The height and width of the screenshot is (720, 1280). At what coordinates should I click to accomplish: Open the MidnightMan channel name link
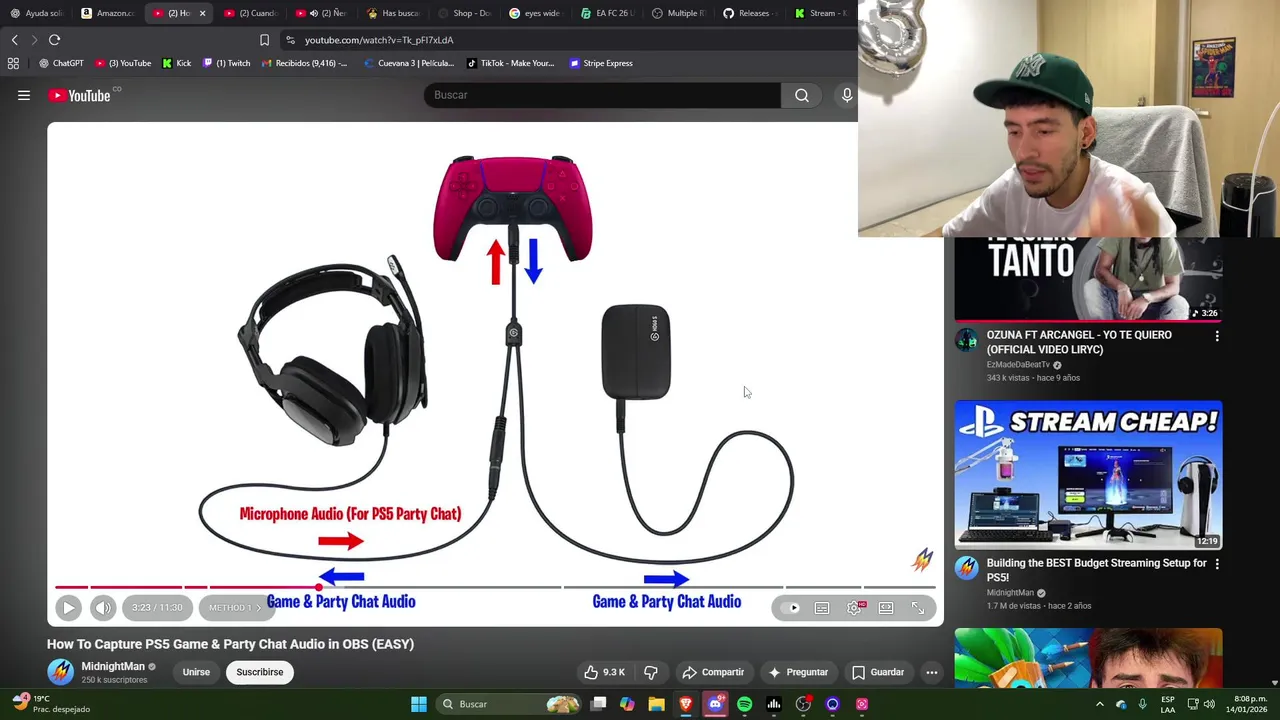[113, 666]
